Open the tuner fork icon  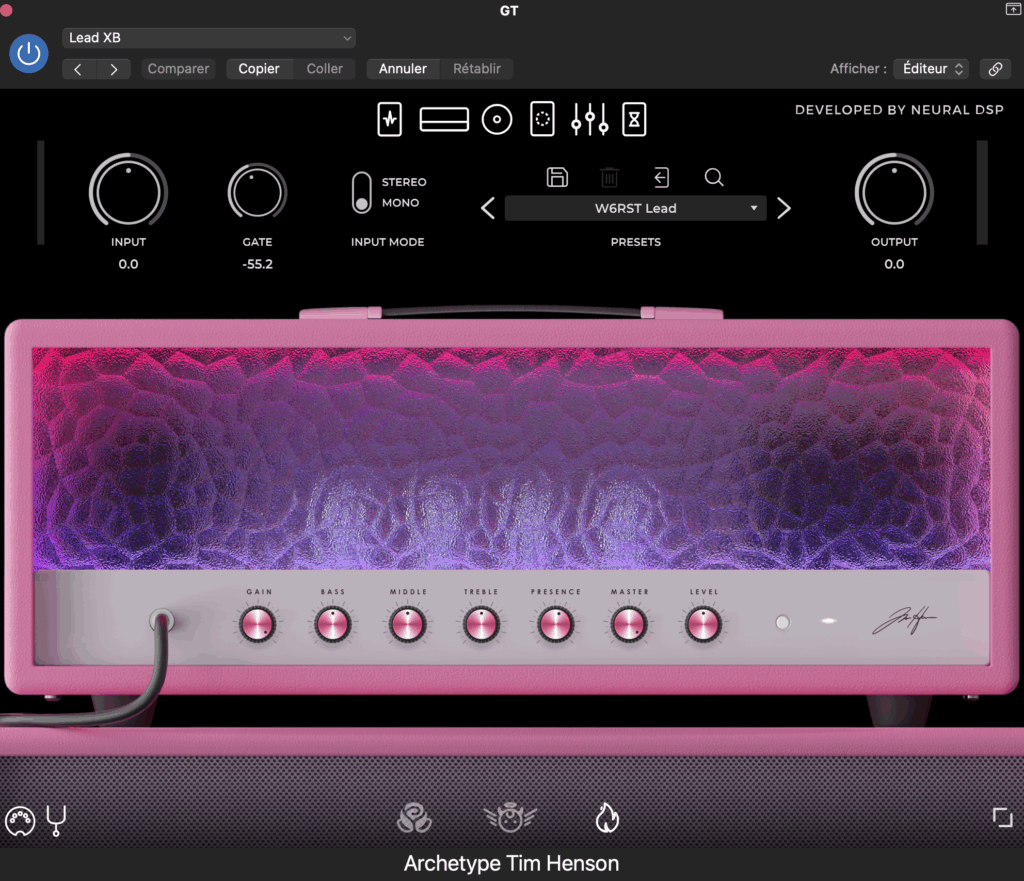(x=56, y=820)
